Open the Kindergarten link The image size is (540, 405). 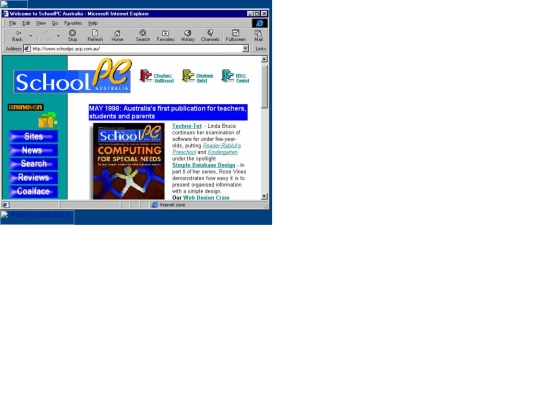222,152
